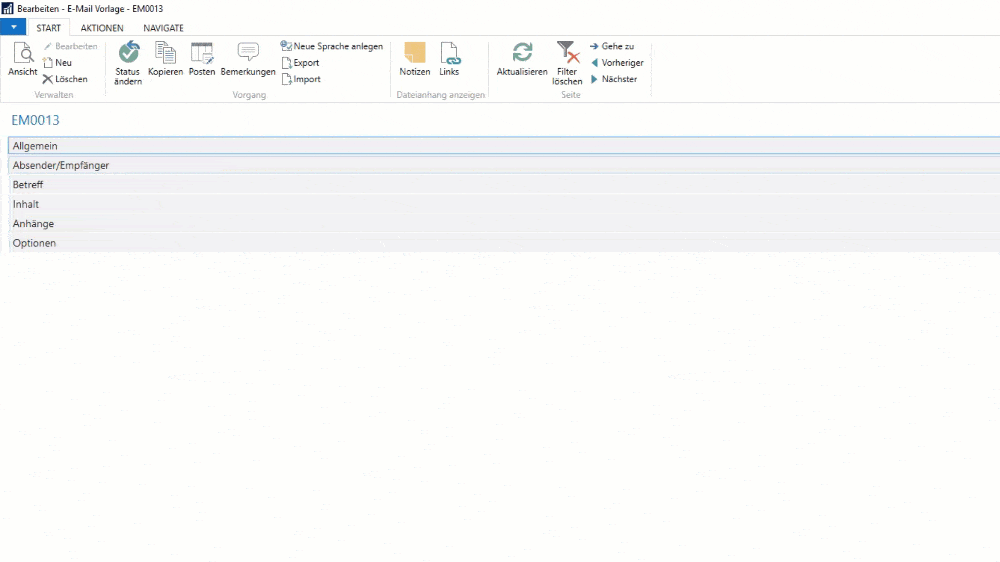Open the blue application menu dropdown

(x=13, y=27)
